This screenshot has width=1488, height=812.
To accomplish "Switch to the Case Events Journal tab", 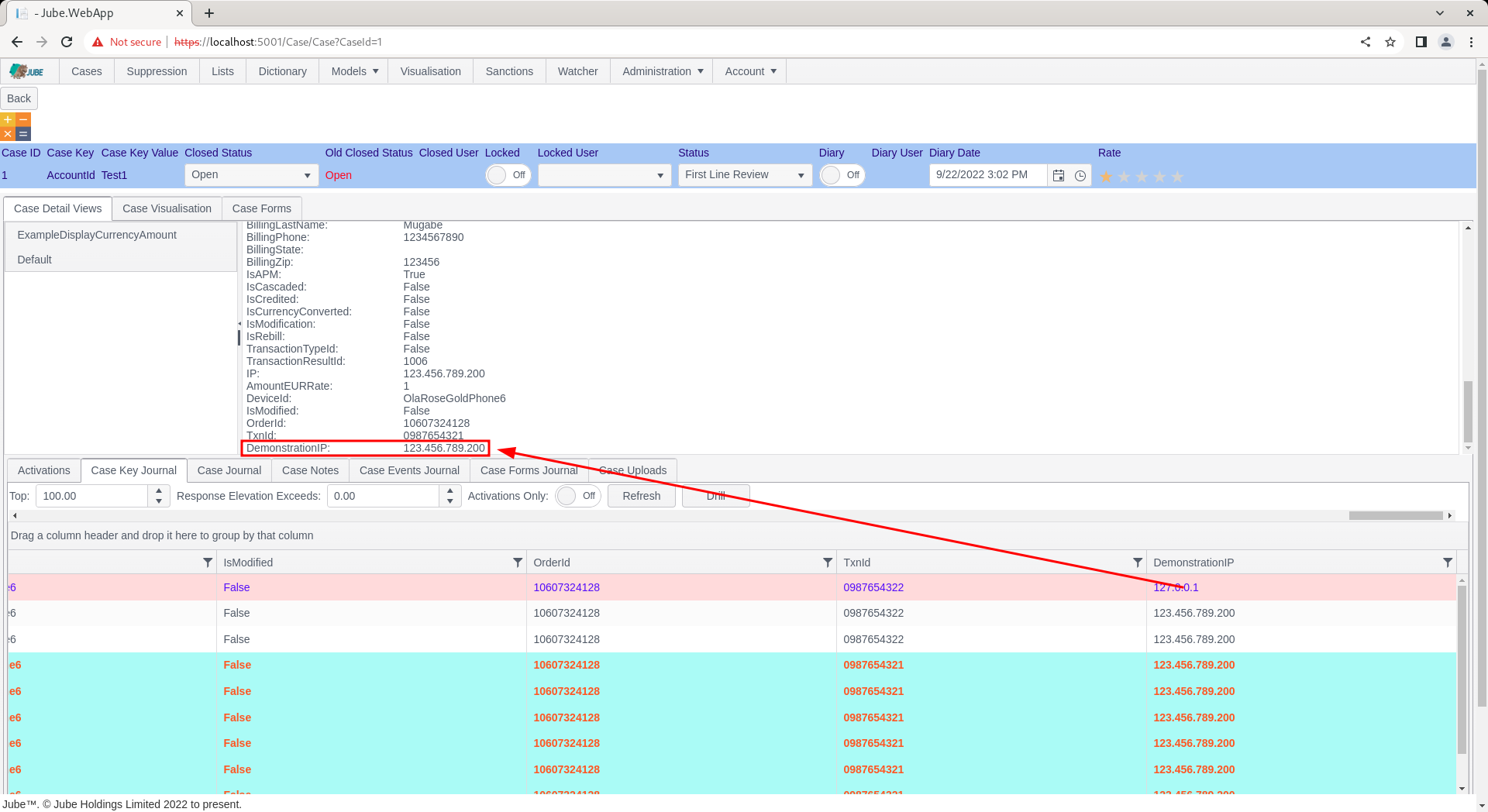I will coord(409,470).
